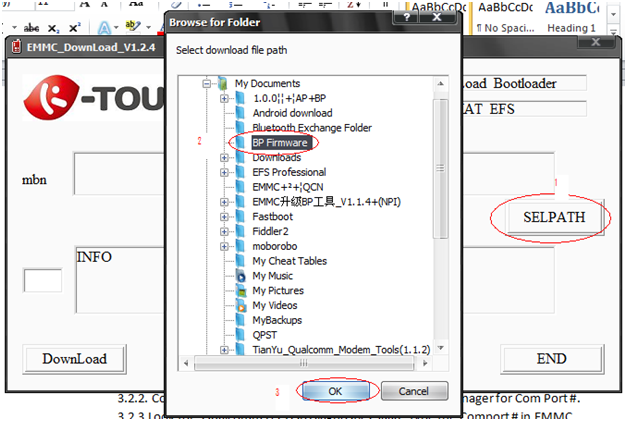Click the horizontal scroll-right arrow in folder tree
This screenshot has width=627, height=421.
click(425, 363)
